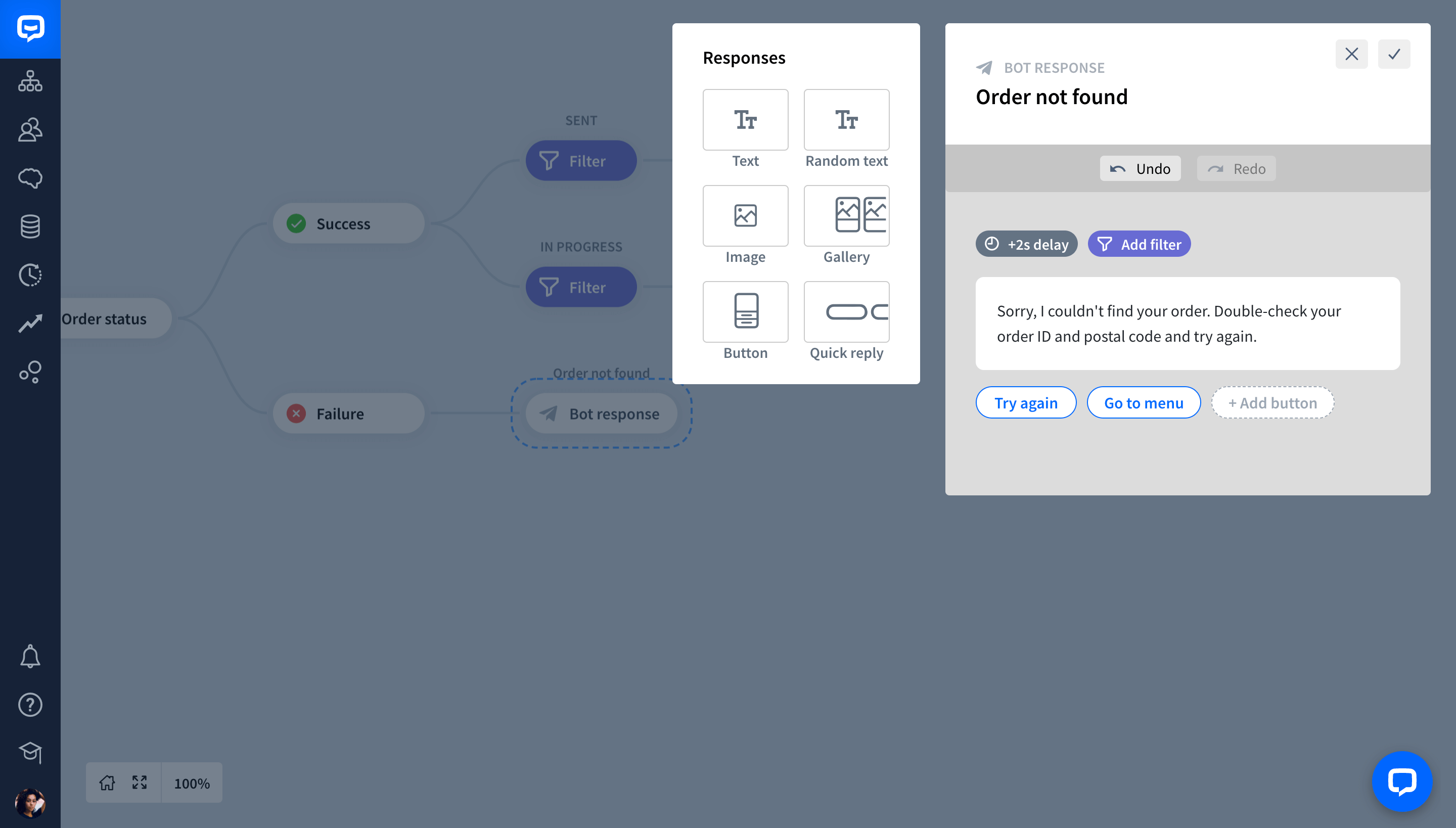
Task: Open the user profile avatar
Action: coord(30,803)
